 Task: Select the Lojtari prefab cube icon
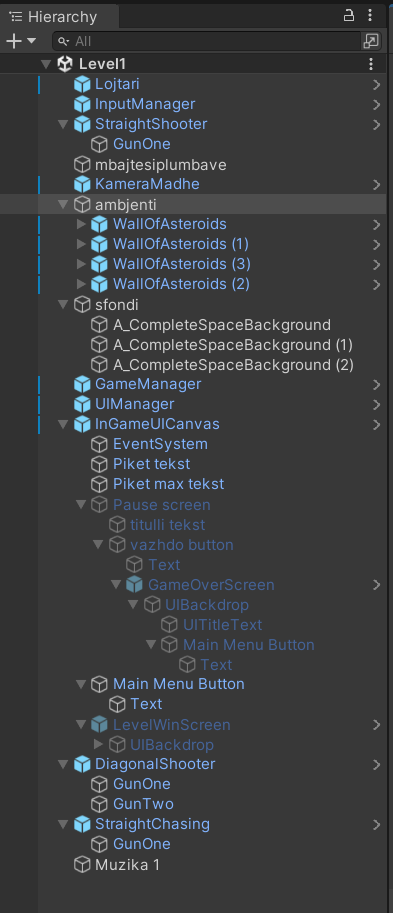click(x=82, y=84)
